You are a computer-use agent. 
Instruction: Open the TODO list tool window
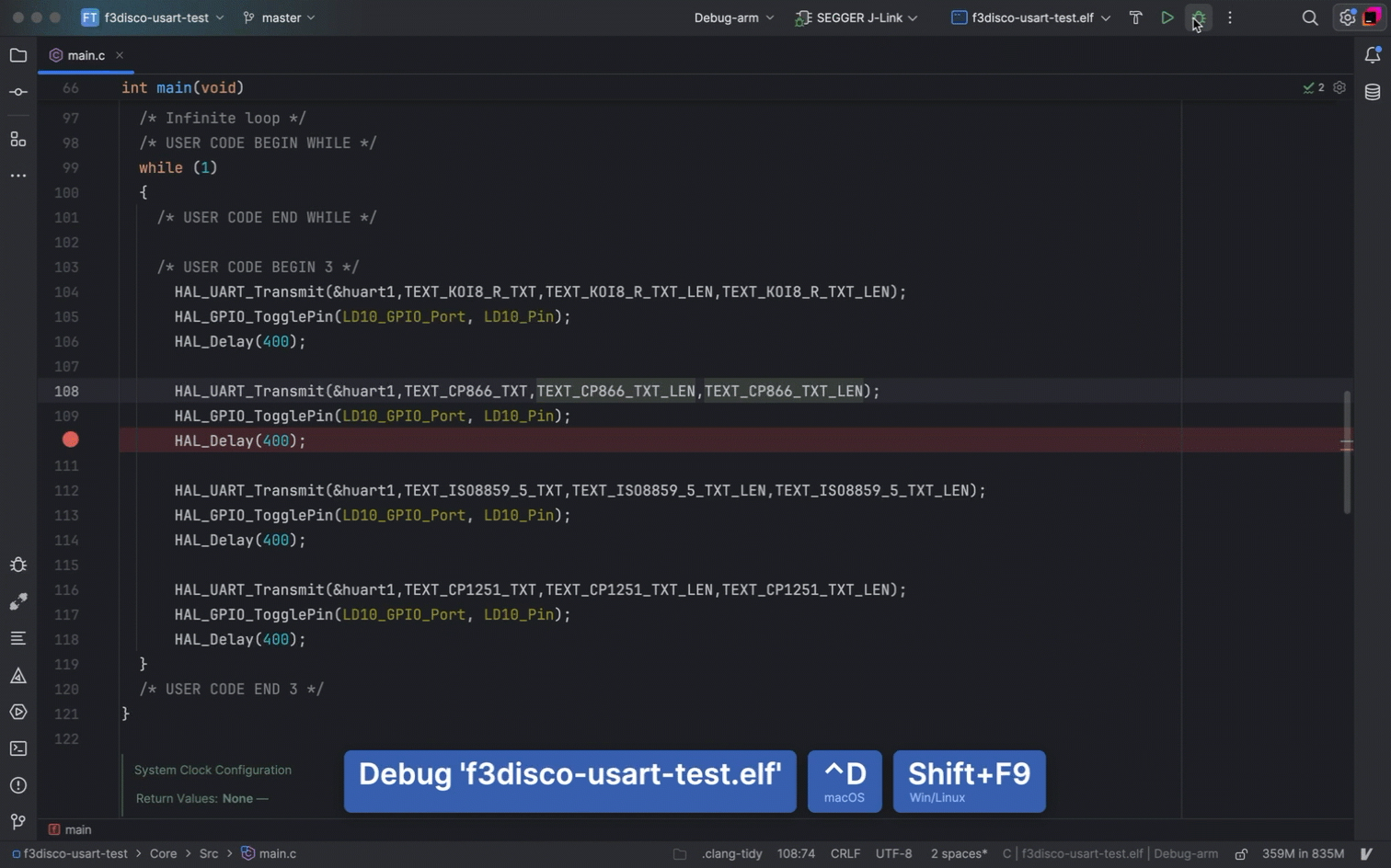click(18, 638)
